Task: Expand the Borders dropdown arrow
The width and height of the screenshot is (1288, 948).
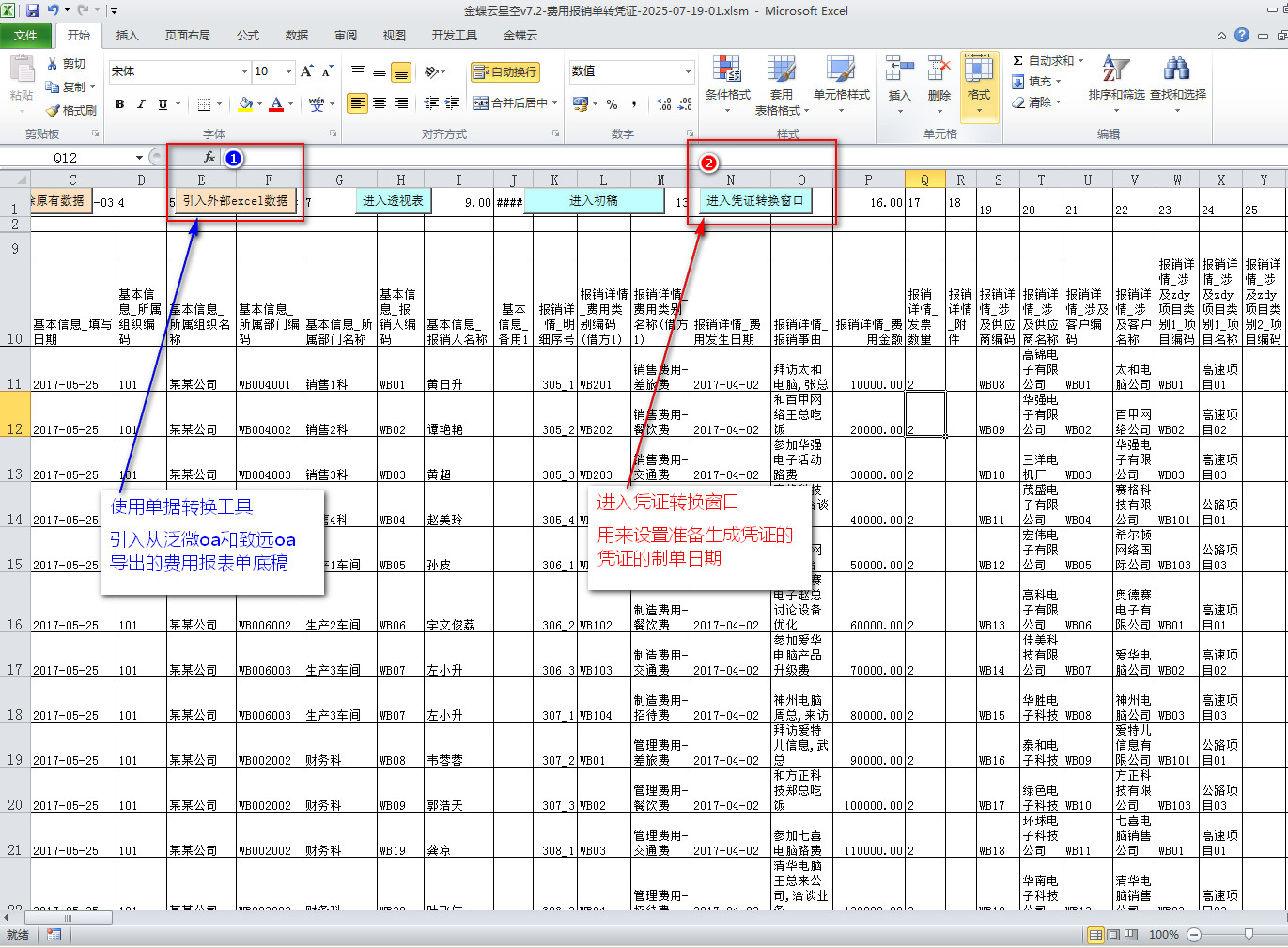Action: coord(220,104)
